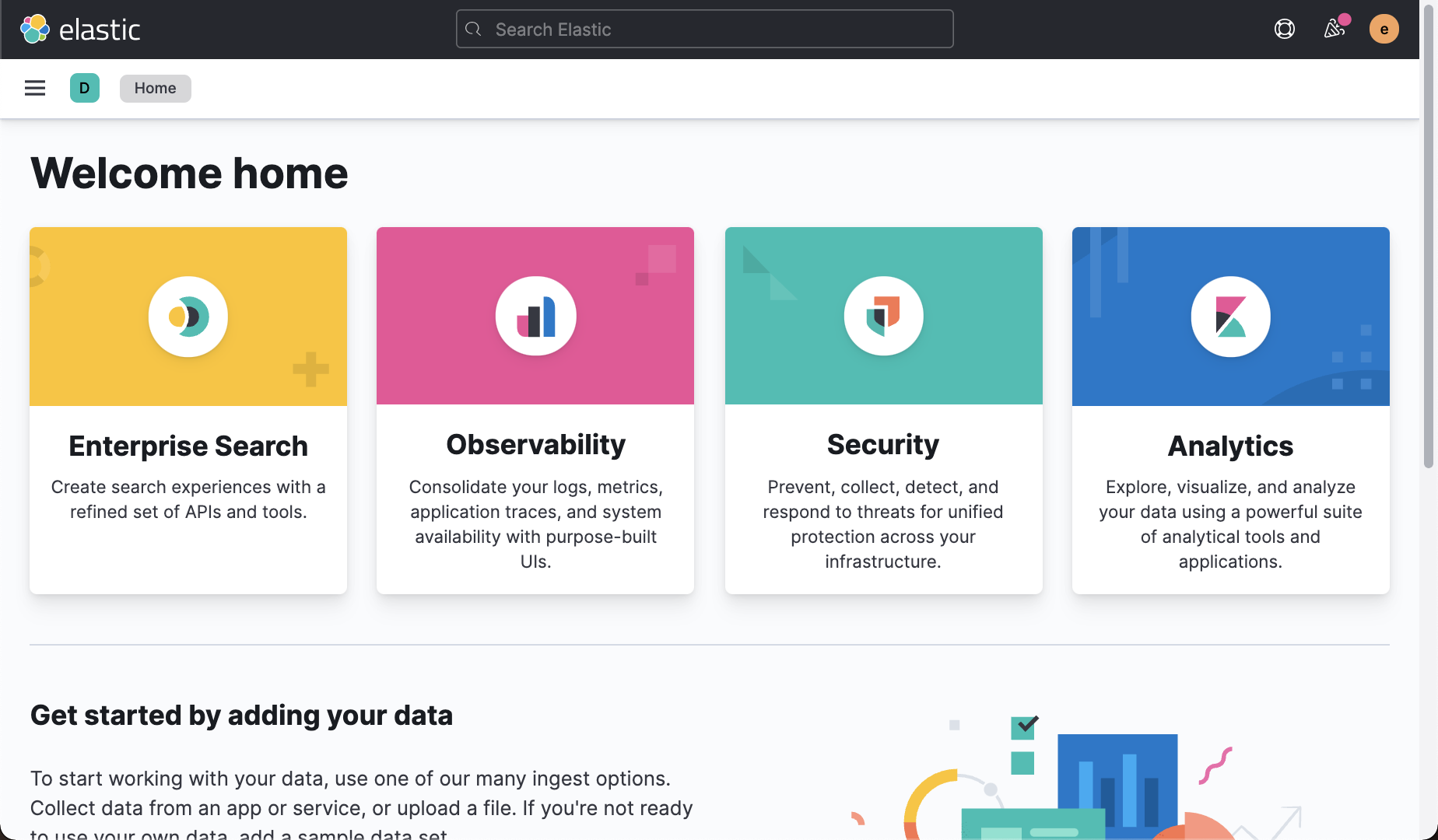Screen dimensions: 1438x840
Task: Open the help menu
Action: (x=1284, y=29)
